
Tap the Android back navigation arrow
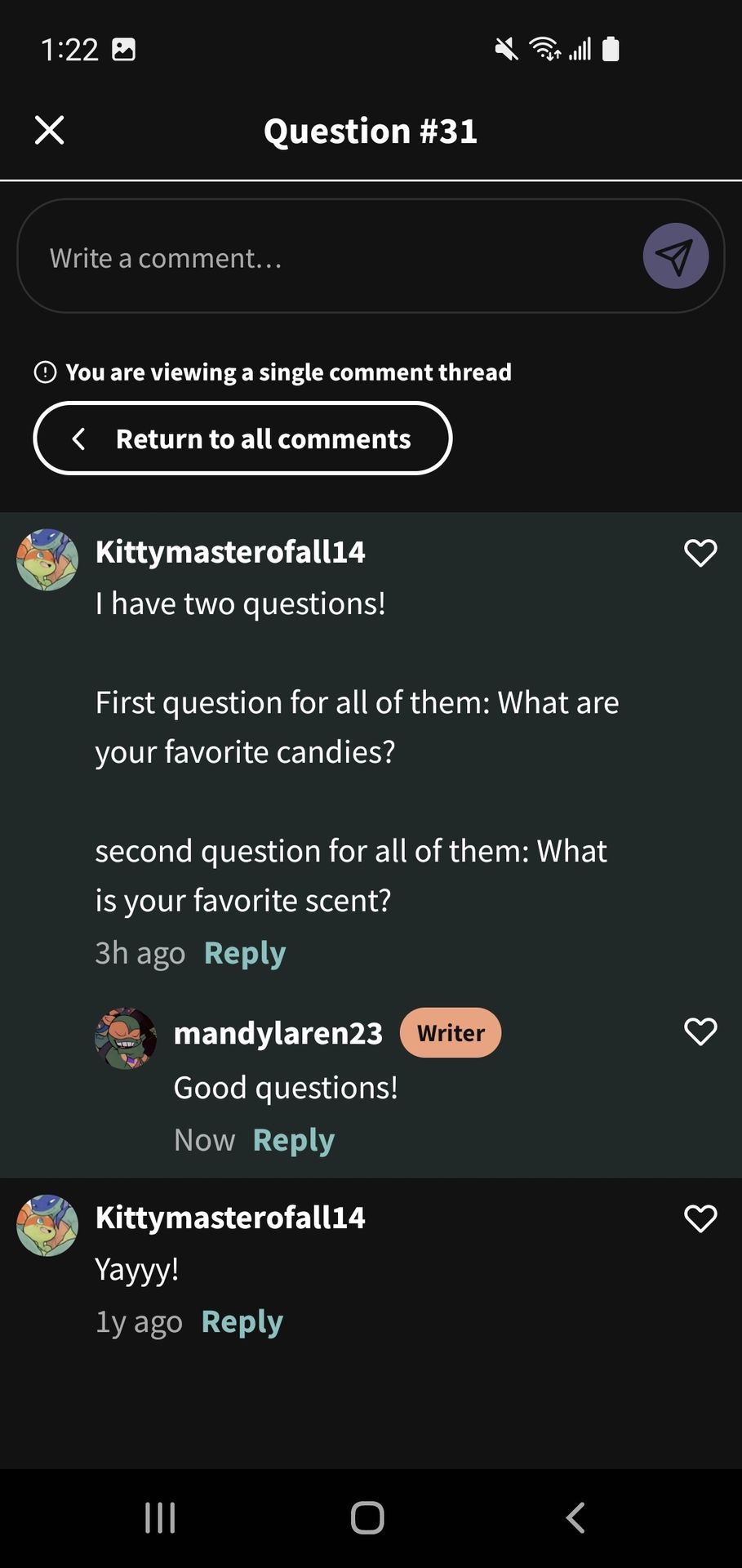click(x=575, y=1518)
